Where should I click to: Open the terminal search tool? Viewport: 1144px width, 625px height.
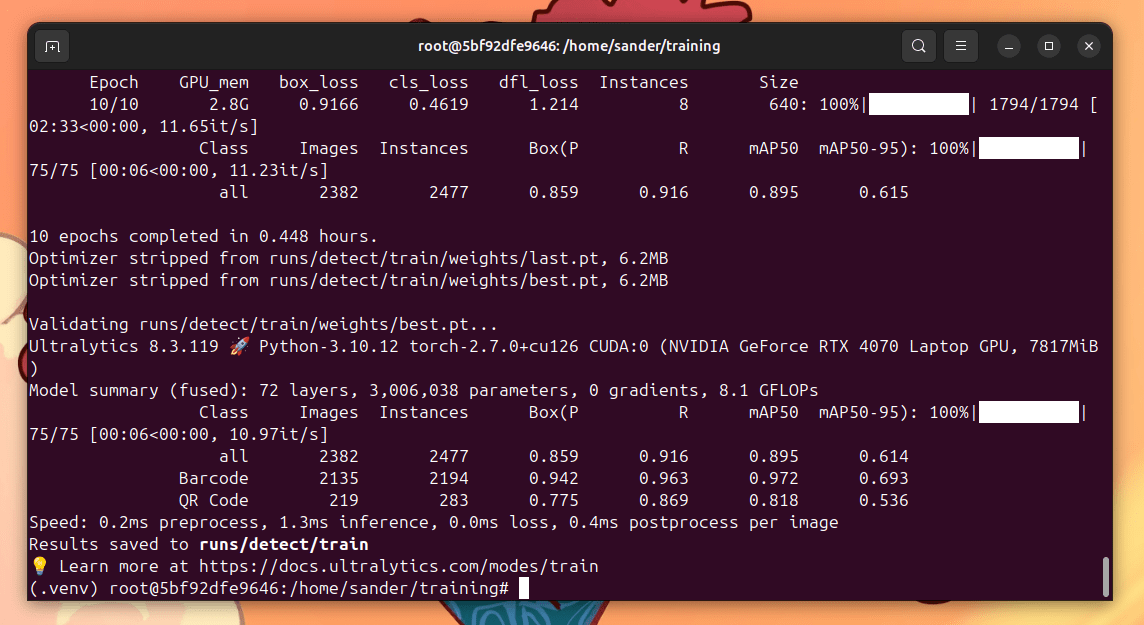click(919, 46)
